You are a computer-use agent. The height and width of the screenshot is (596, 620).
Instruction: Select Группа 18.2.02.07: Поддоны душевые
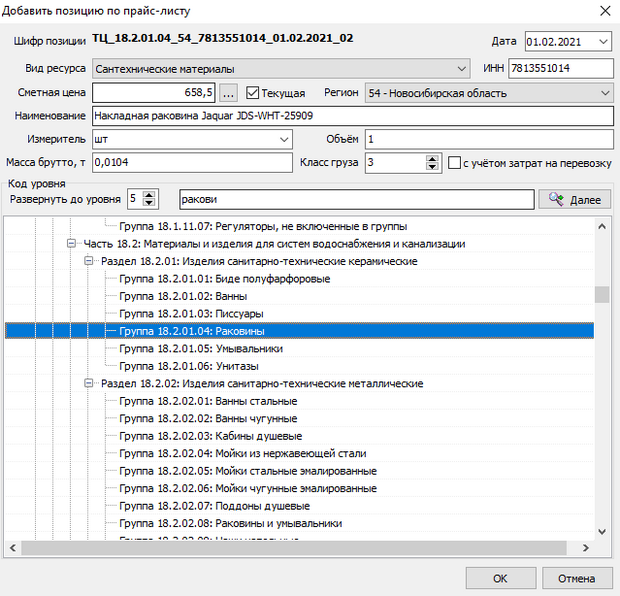[214, 506]
